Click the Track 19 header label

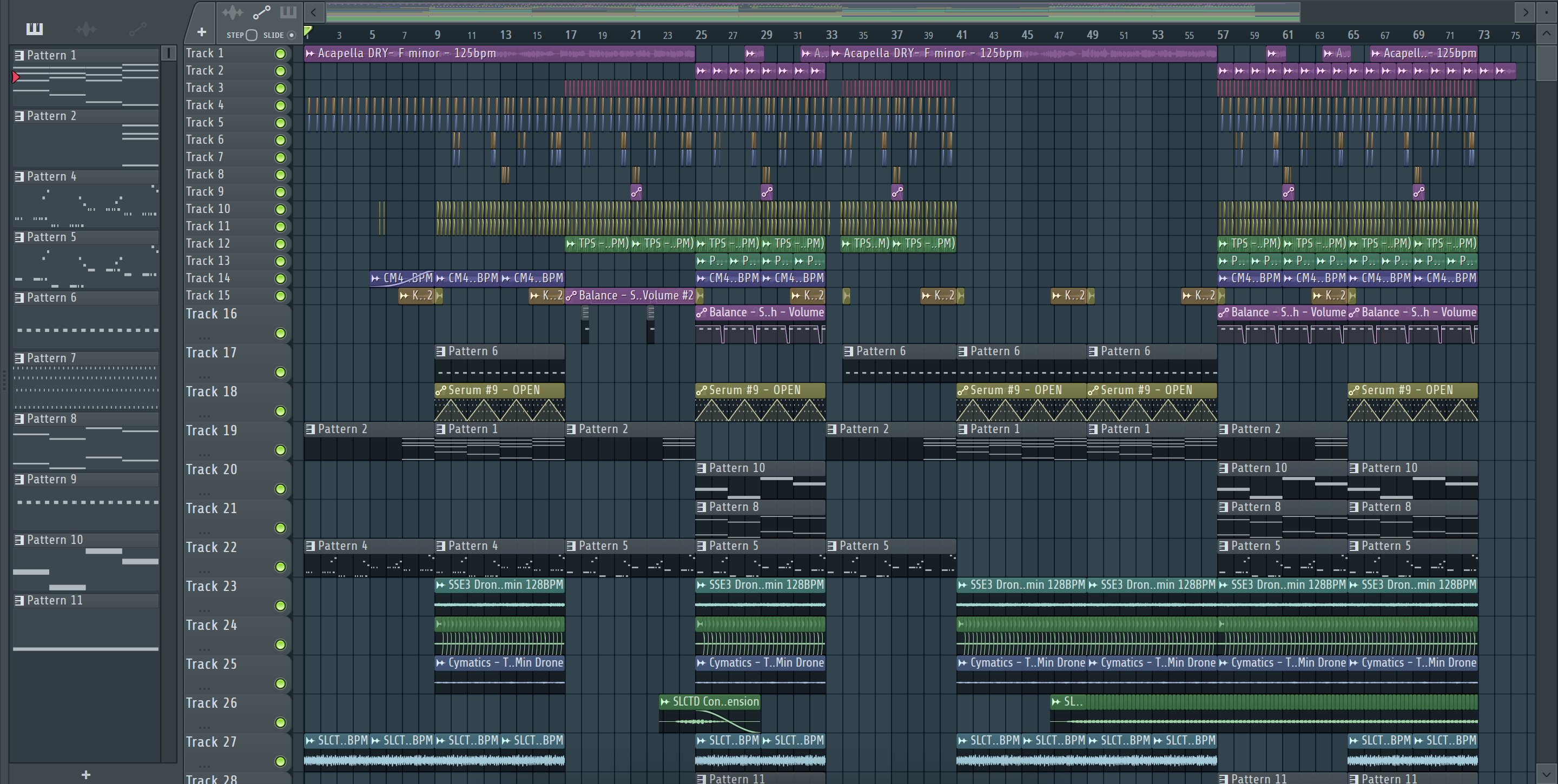pos(212,430)
